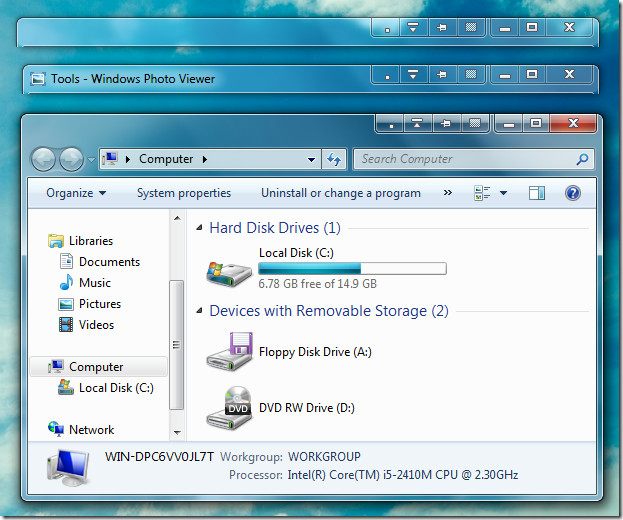This screenshot has height=520, width=623.
Task: Click the dot button in top untitled window
Action: (387, 28)
